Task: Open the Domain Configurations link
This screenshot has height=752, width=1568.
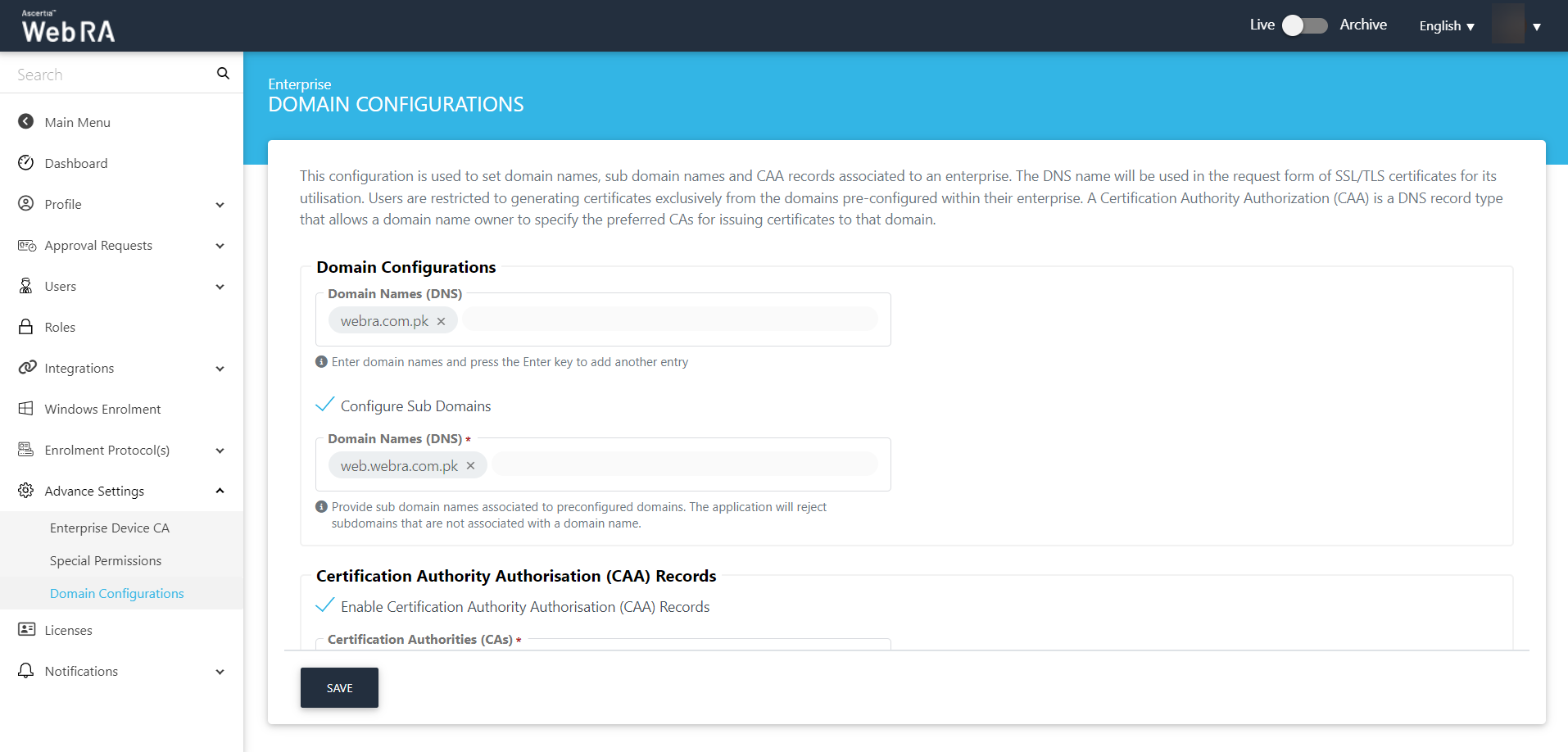Action: [117, 594]
